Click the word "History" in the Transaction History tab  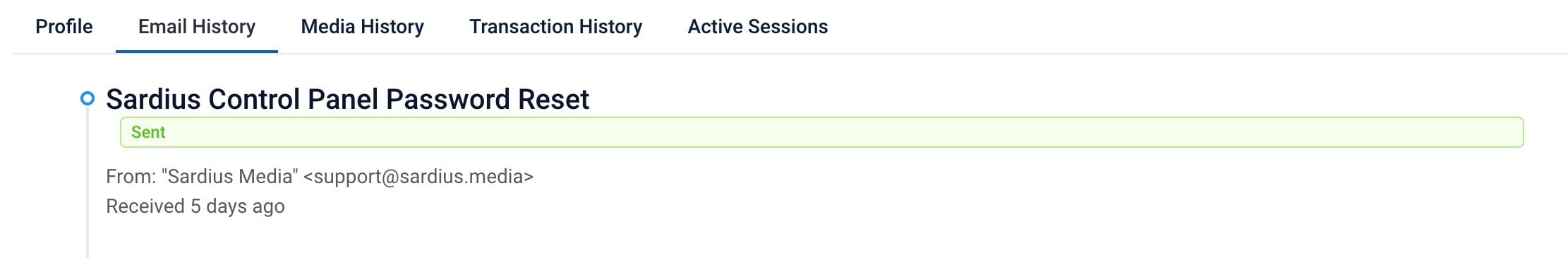pos(610,27)
